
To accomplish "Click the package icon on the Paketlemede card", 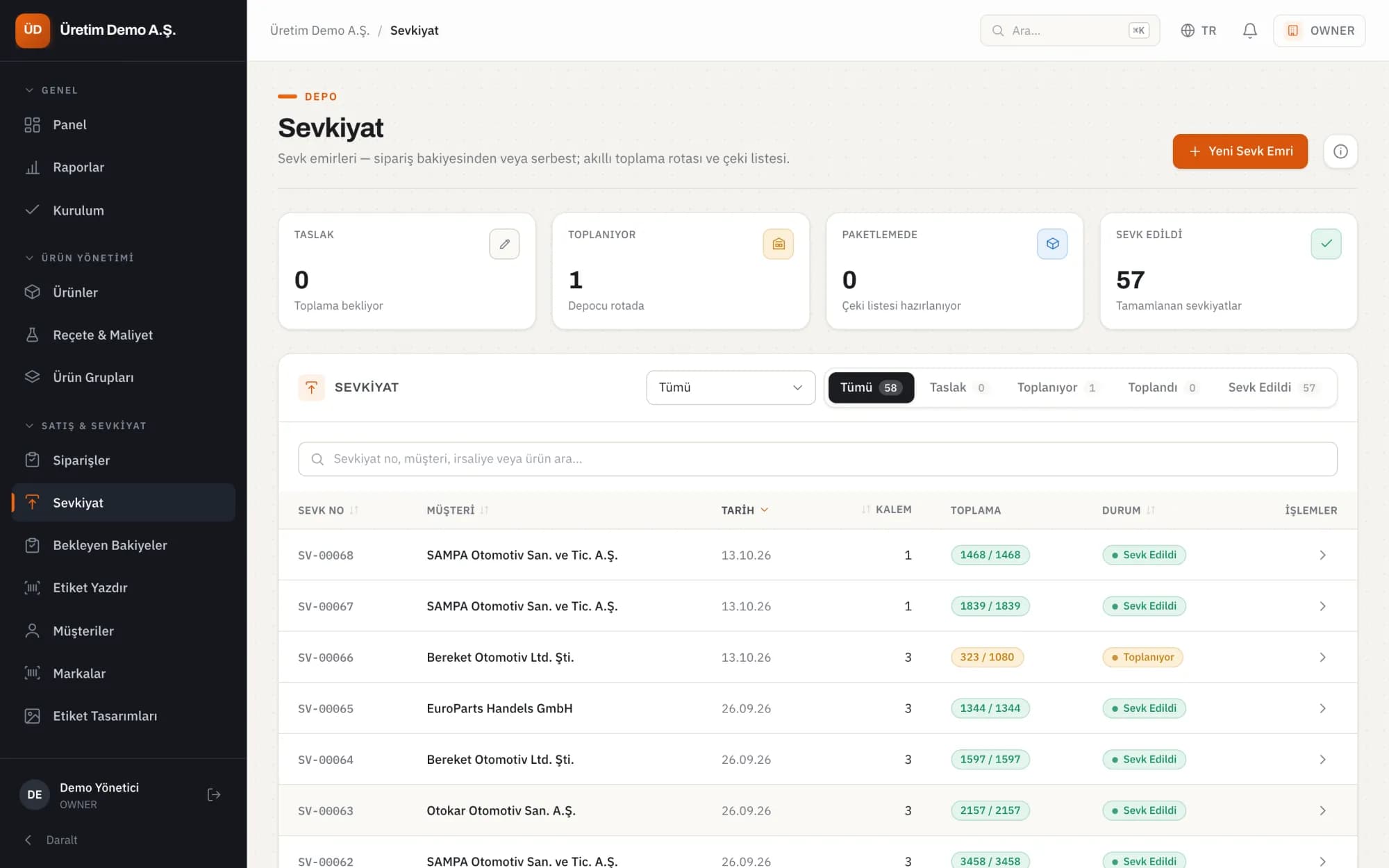I will (x=1052, y=244).
